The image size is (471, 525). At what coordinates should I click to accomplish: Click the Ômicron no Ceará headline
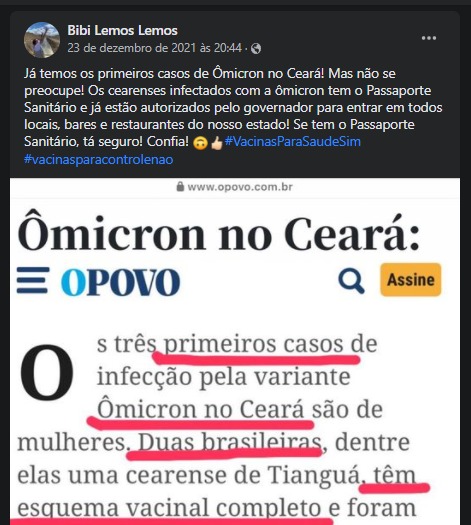(x=218, y=233)
